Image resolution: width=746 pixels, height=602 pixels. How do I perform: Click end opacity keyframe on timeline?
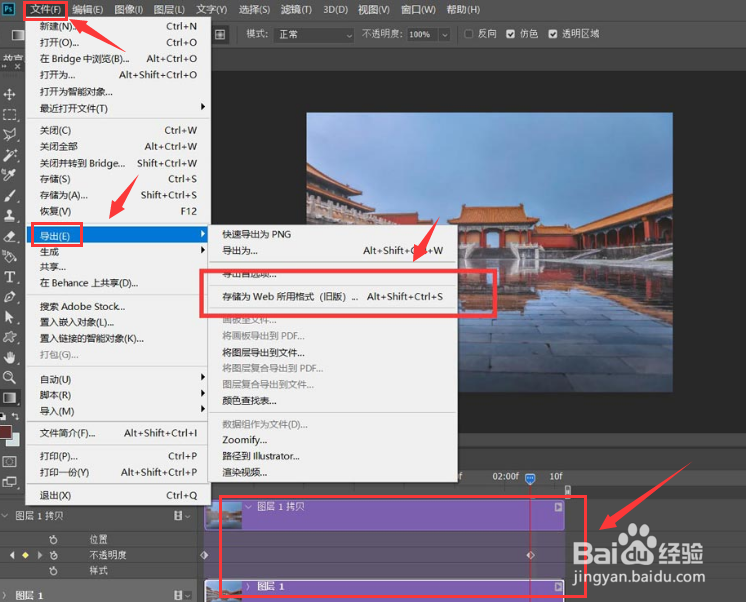(x=530, y=555)
